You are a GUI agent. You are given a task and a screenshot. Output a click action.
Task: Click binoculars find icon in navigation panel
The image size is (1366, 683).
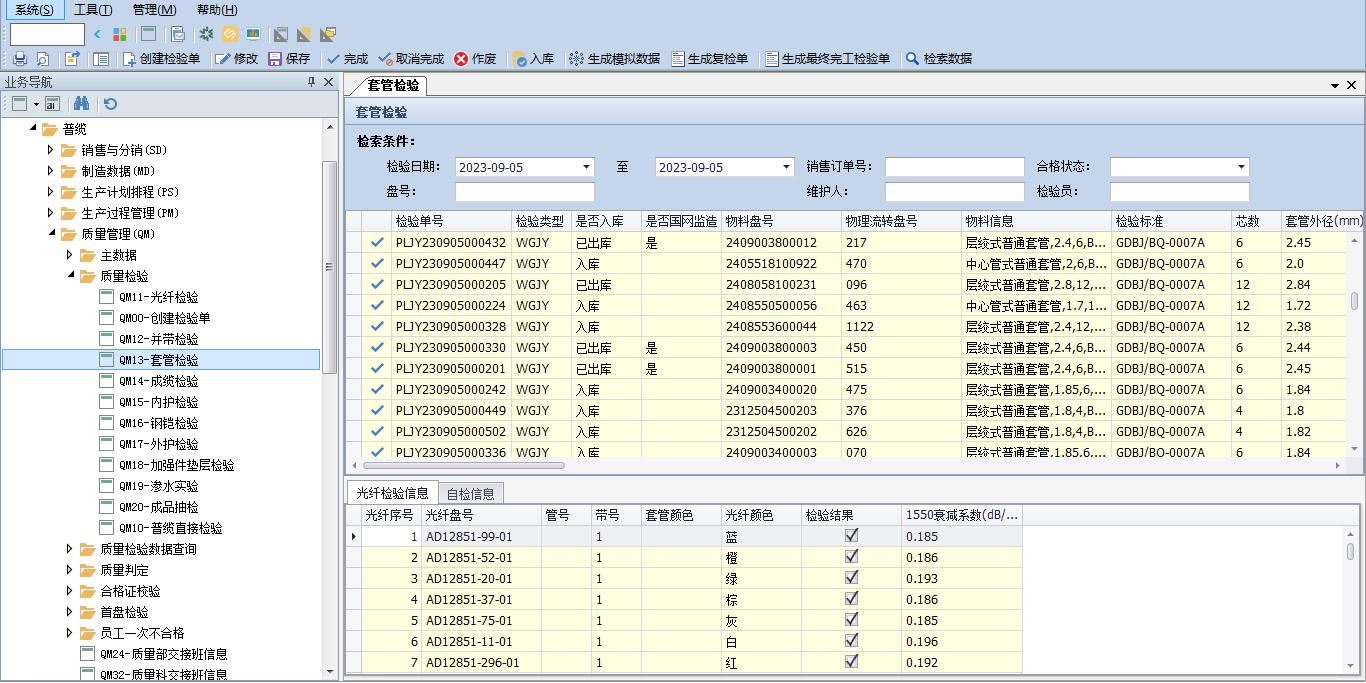[x=81, y=104]
